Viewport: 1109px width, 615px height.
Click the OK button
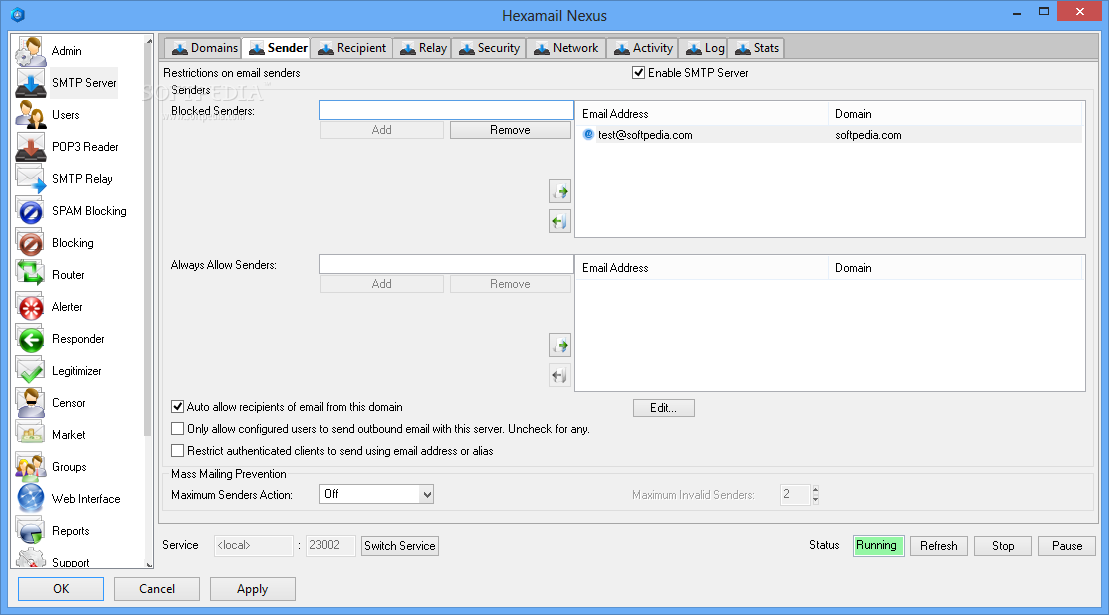tap(61, 589)
